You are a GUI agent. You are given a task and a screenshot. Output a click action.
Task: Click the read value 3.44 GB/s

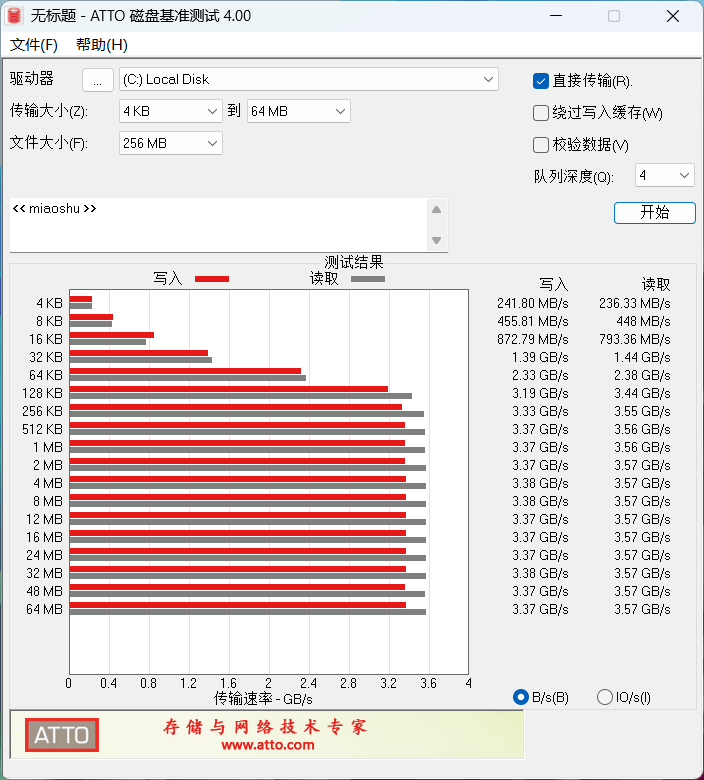point(642,393)
